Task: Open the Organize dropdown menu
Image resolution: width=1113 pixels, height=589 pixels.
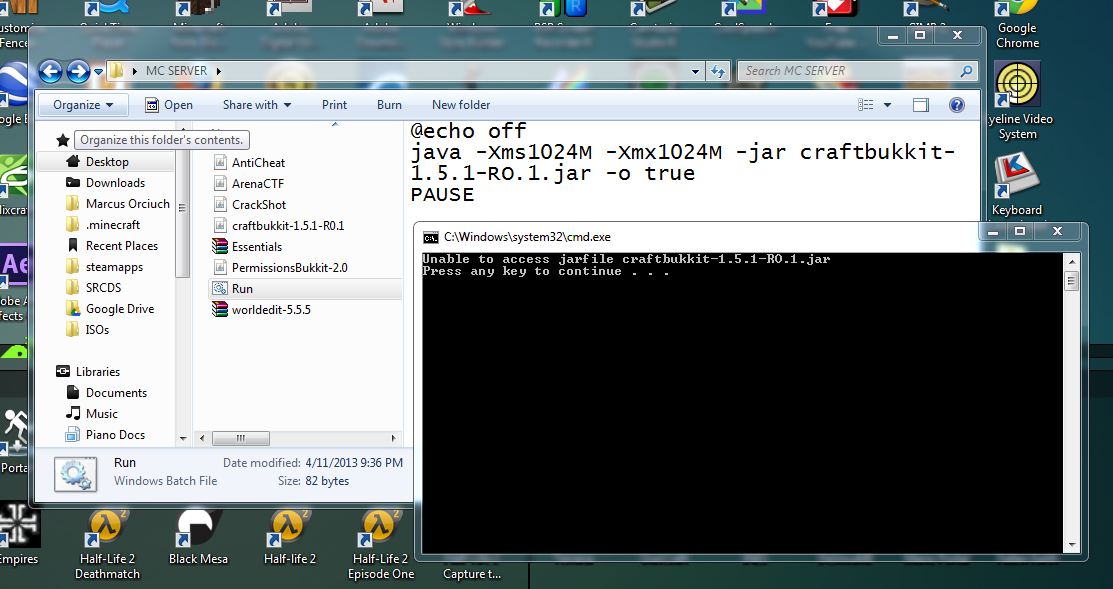Action: pyautogui.click(x=82, y=104)
